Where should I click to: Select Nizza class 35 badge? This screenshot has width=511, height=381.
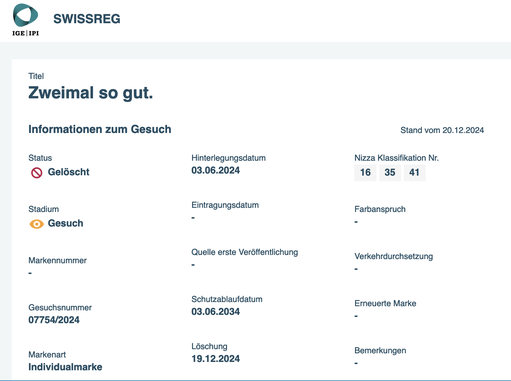point(390,173)
